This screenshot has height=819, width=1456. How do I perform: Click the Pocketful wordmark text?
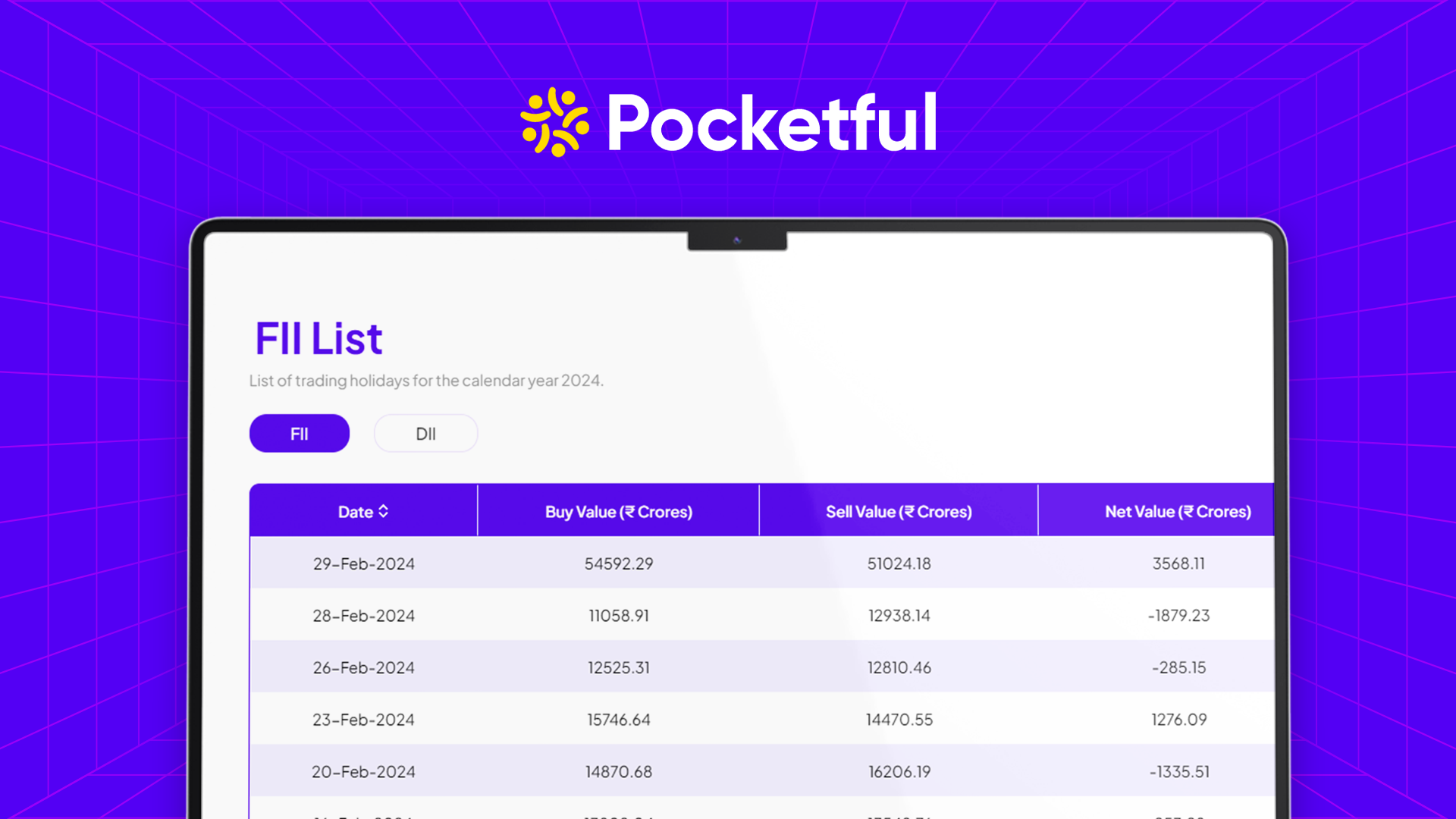point(772,123)
